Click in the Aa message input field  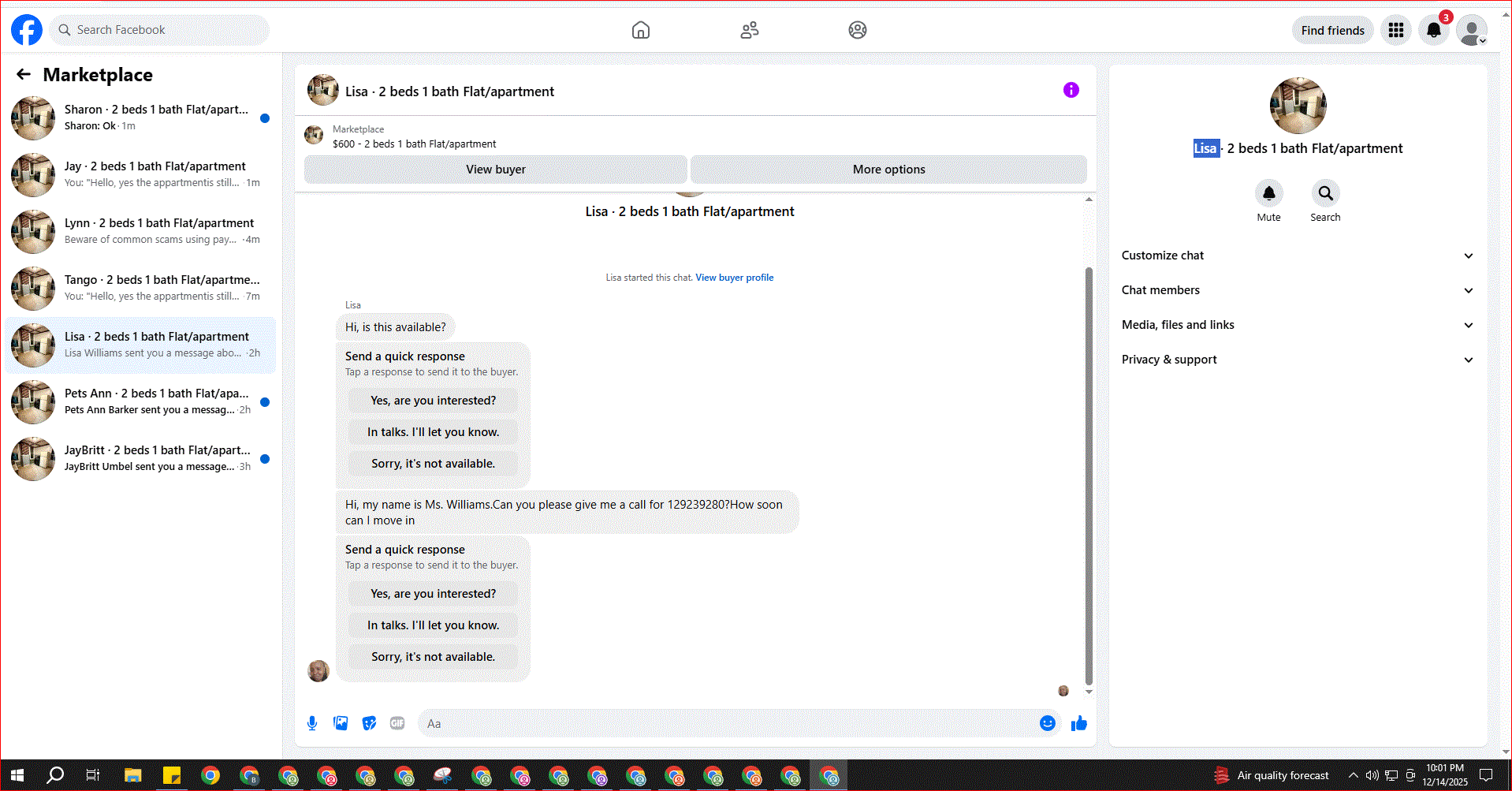pyautogui.click(x=729, y=723)
